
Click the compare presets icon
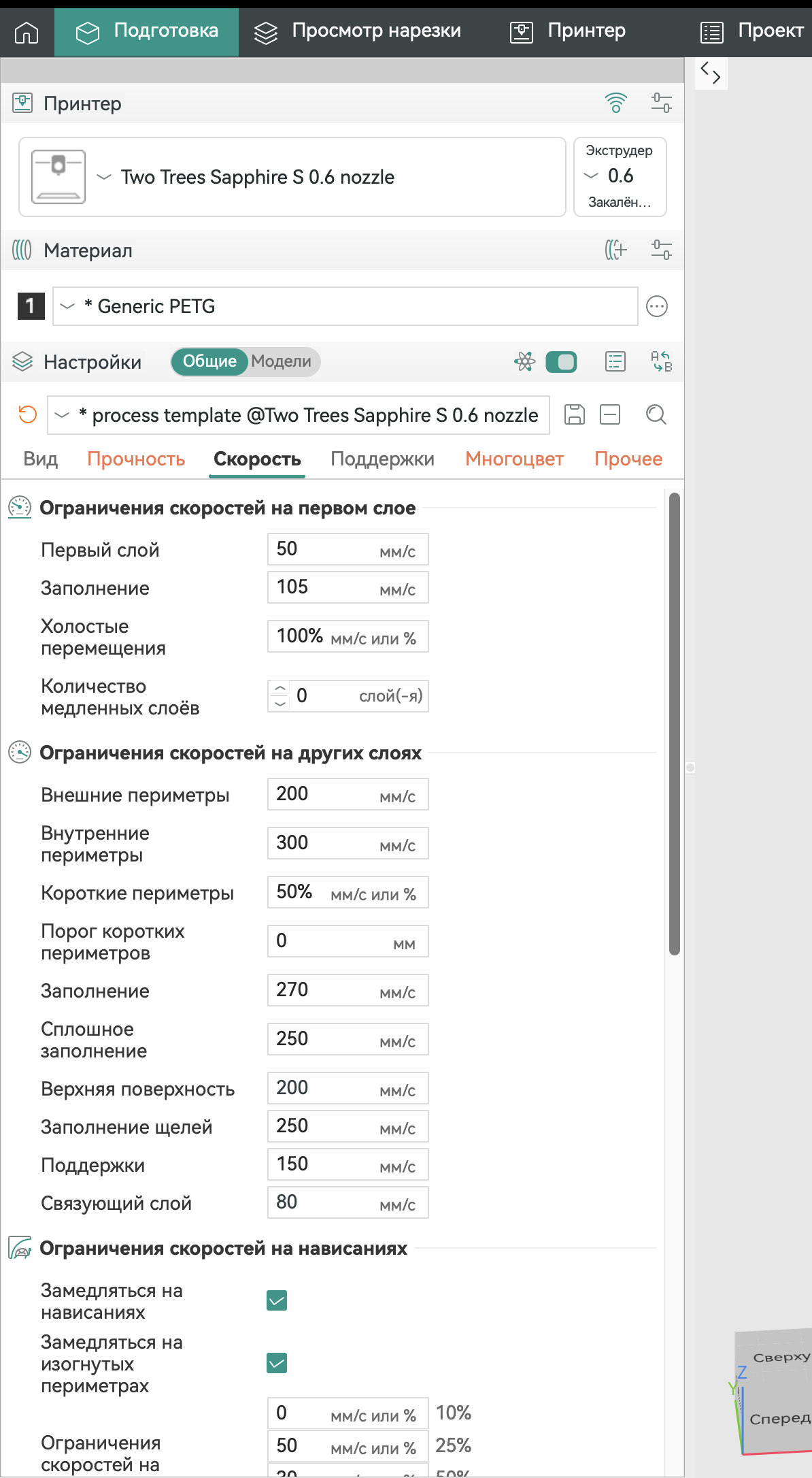pyautogui.click(x=661, y=361)
